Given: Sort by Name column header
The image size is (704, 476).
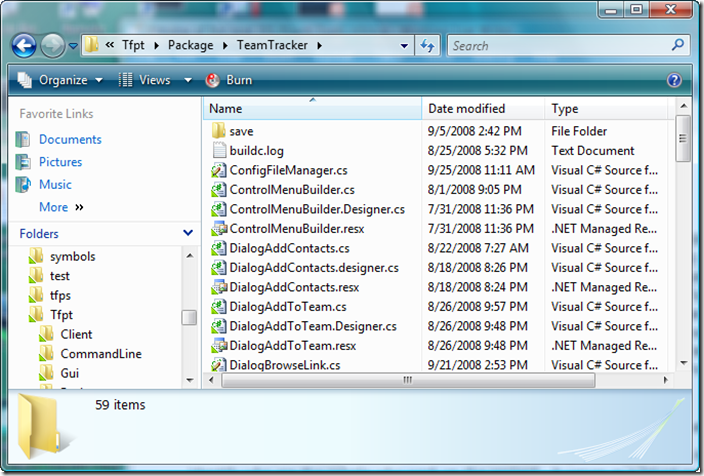Looking at the screenshot, I should tap(312, 109).
